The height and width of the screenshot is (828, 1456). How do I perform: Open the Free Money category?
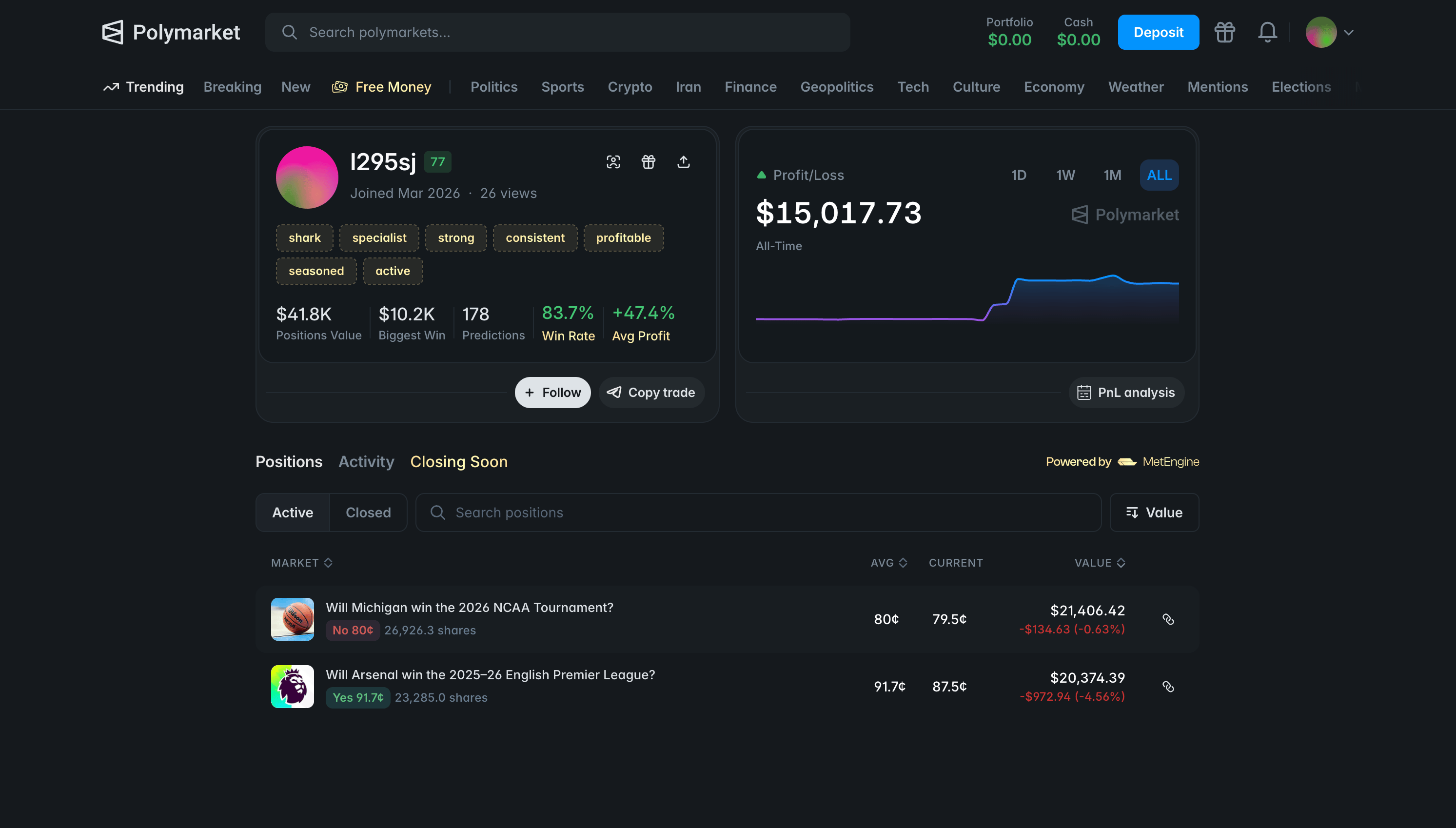point(381,87)
